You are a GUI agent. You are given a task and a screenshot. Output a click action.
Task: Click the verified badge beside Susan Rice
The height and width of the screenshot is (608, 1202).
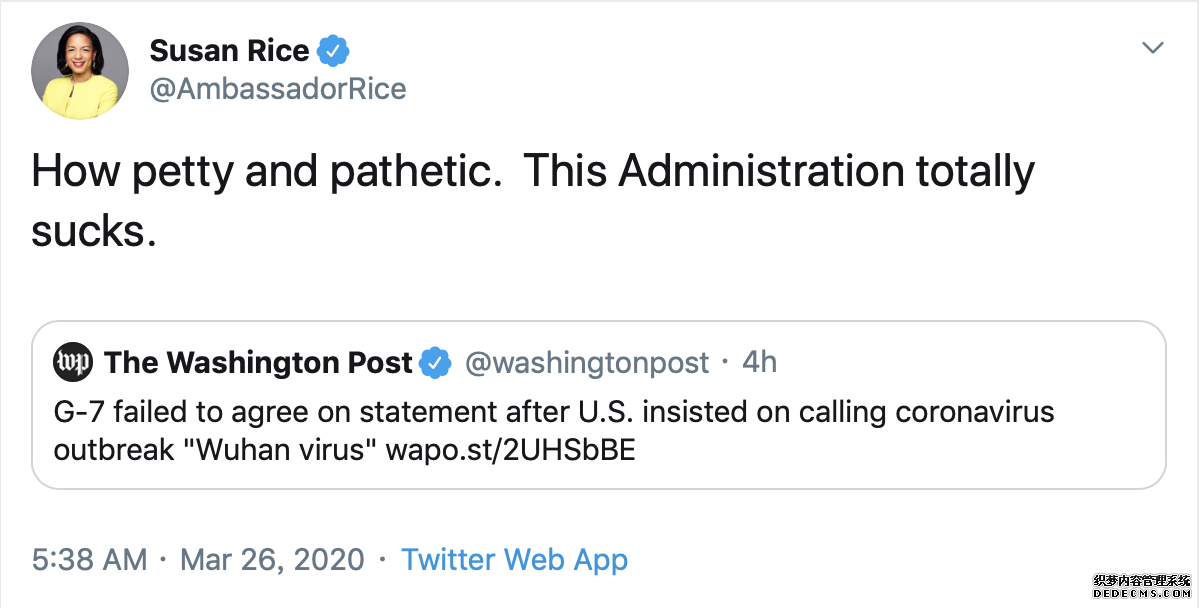(x=333, y=50)
